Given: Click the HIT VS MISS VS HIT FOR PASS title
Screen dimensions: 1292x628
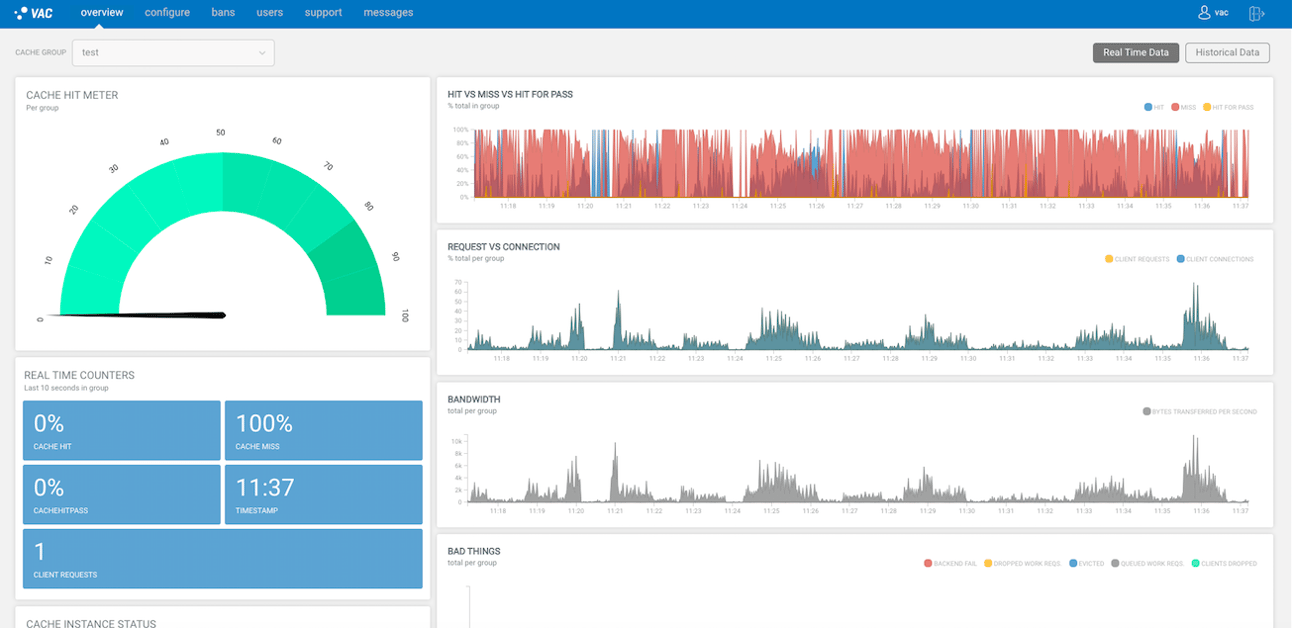Looking at the screenshot, I should [x=510, y=94].
